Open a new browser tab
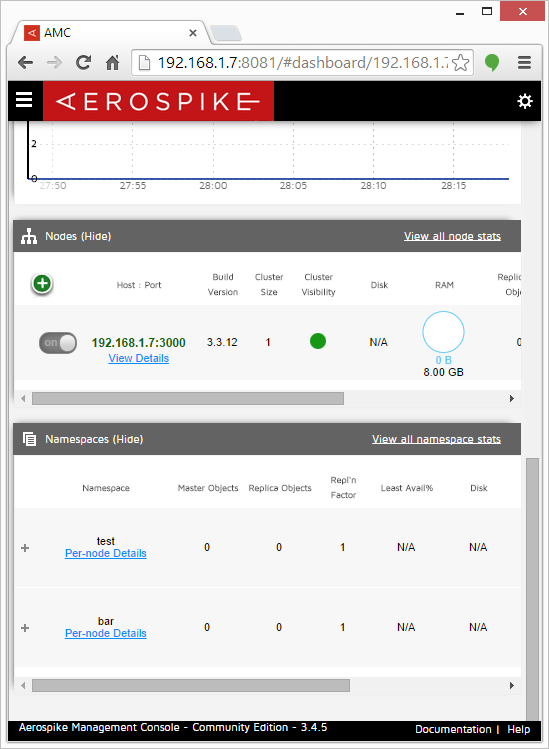Screen dimensions: 549x749 tap(226, 33)
